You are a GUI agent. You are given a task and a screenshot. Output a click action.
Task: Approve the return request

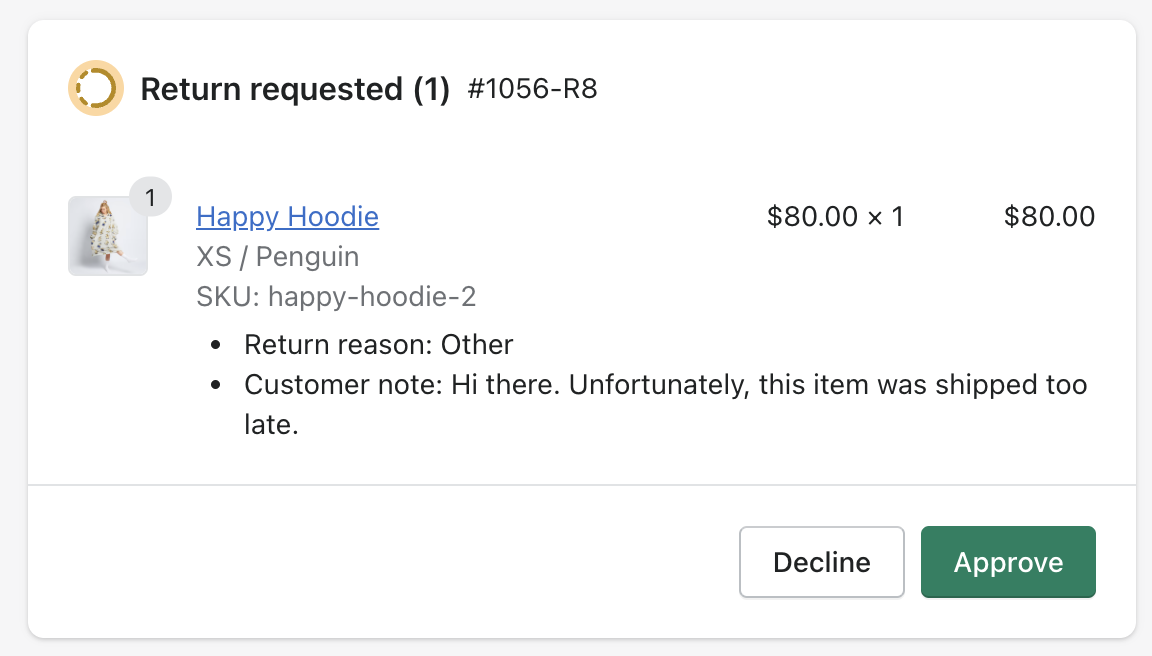pos(1008,562)
